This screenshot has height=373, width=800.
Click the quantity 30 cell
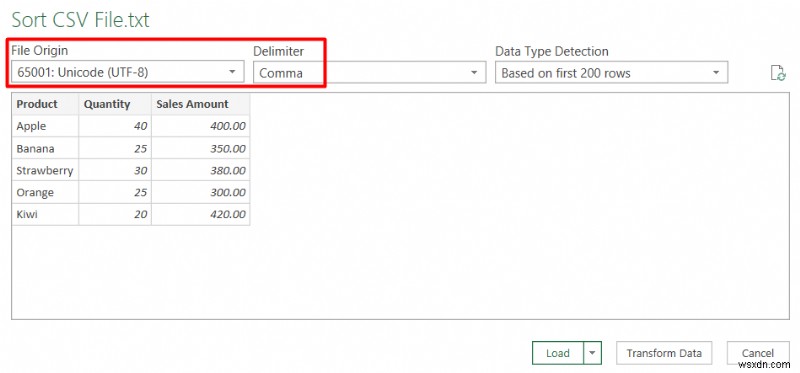click(x=115, y=170)
